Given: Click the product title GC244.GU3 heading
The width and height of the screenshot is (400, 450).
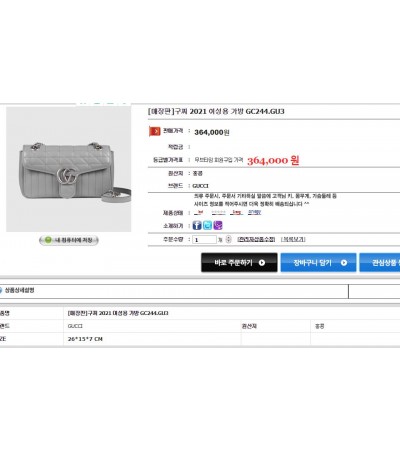Looking at the screenshot, I should tap(216, 111).
